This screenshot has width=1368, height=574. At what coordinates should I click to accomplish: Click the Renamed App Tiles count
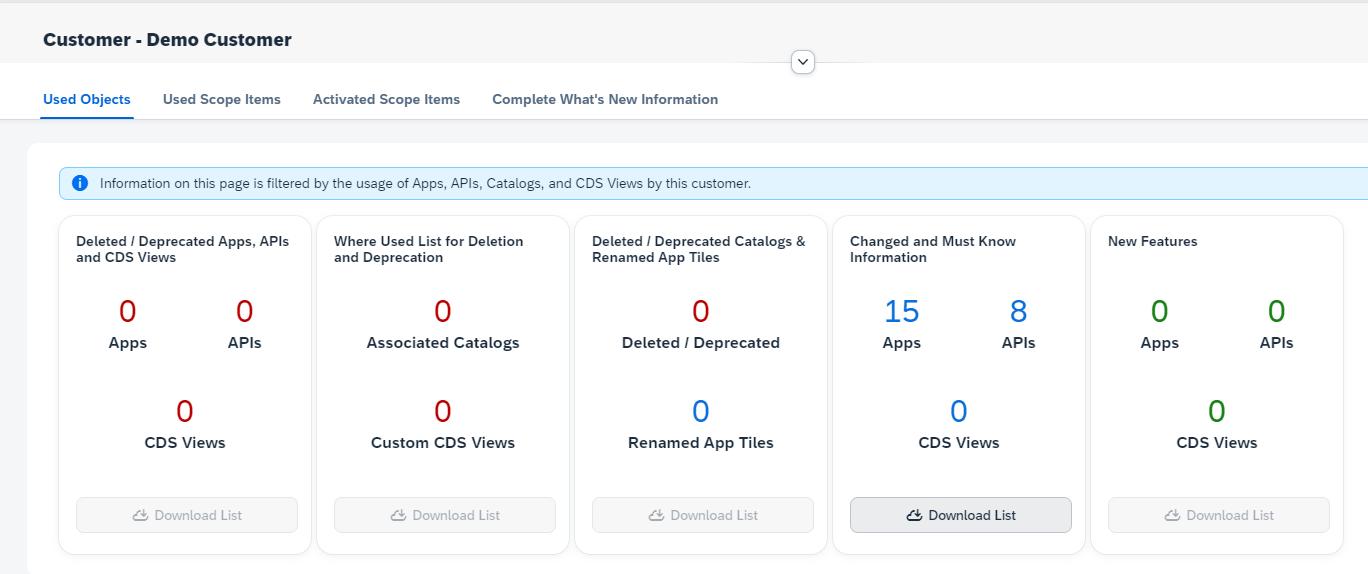pos(700,412)
